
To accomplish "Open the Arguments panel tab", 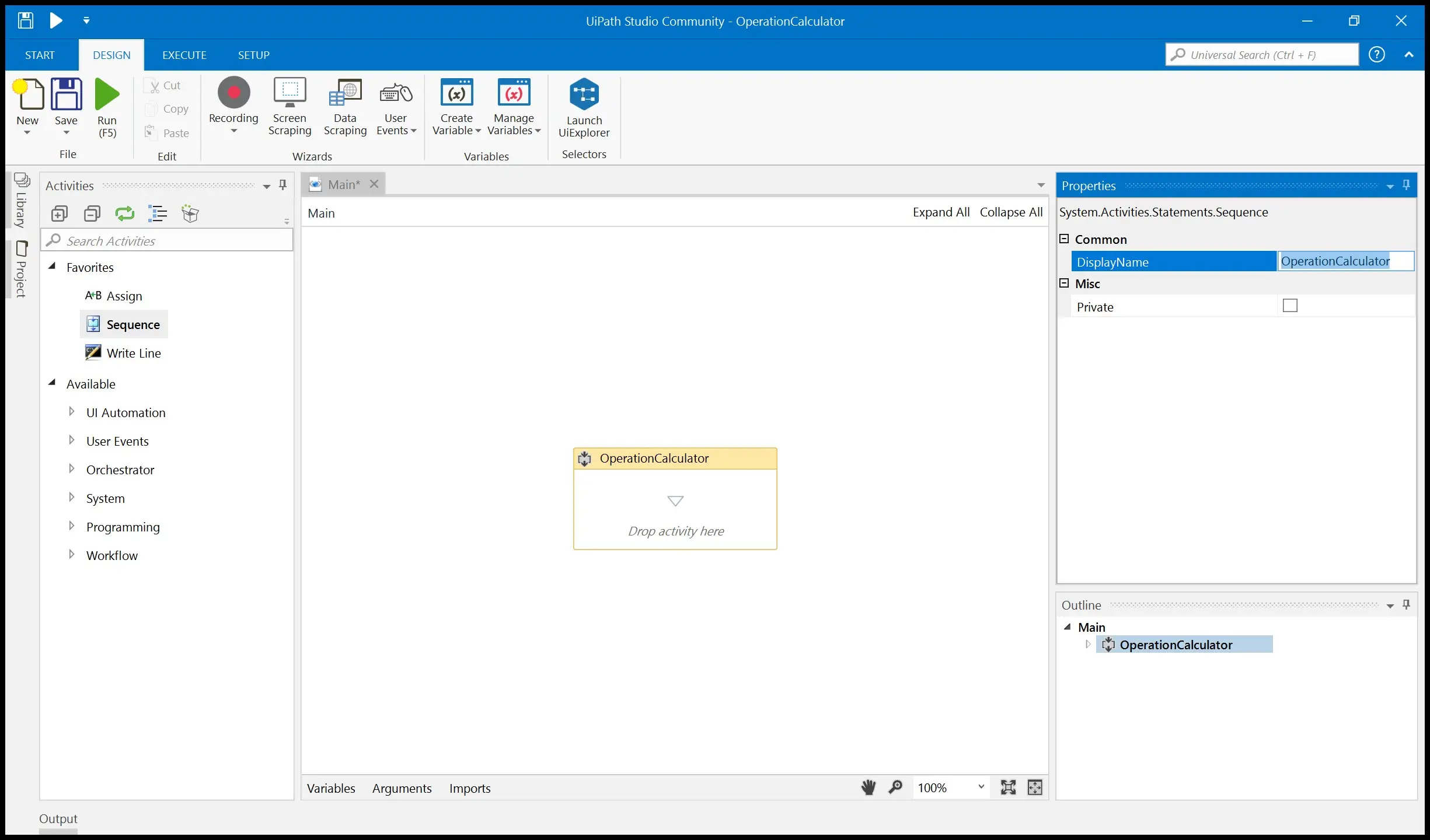I will pos(402,789).
